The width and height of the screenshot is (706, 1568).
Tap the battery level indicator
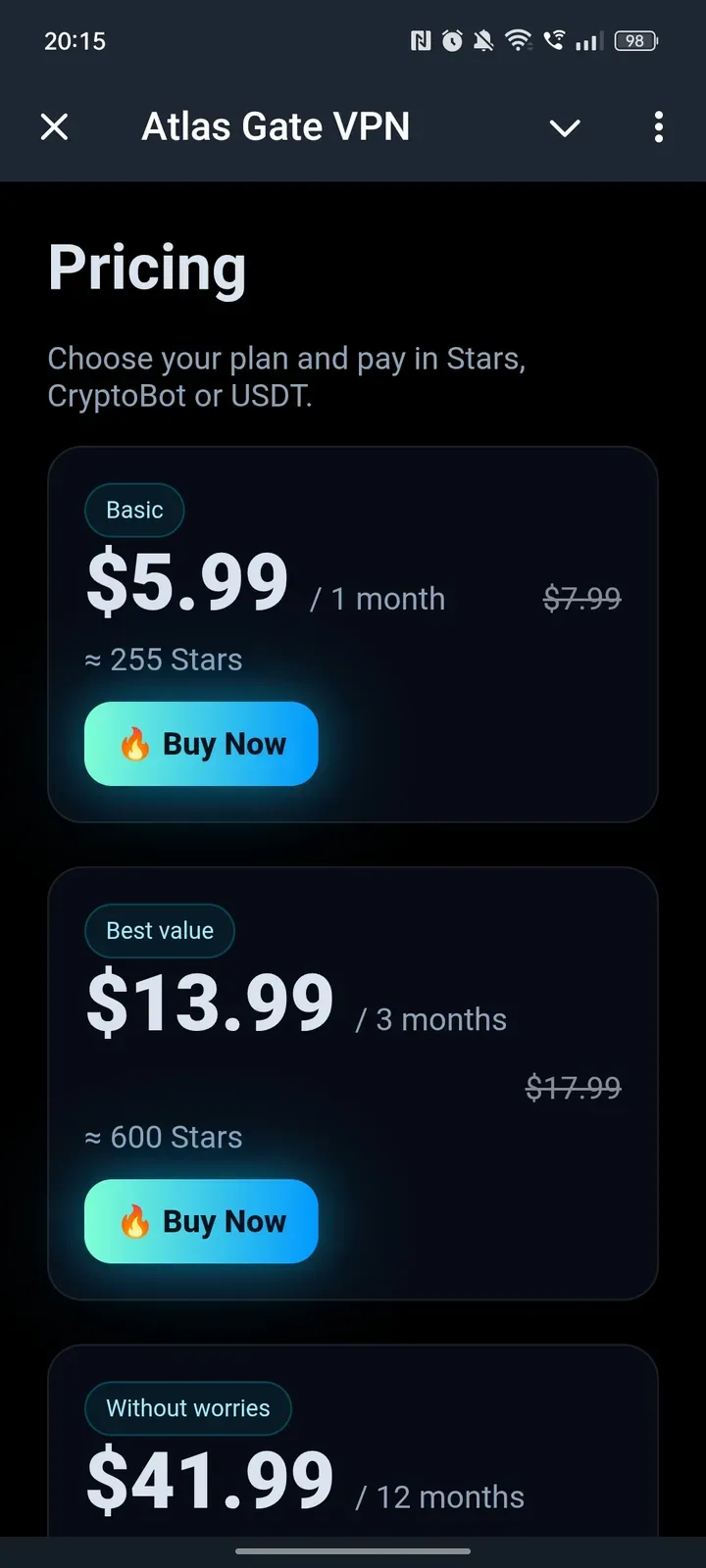pos(635,41)
